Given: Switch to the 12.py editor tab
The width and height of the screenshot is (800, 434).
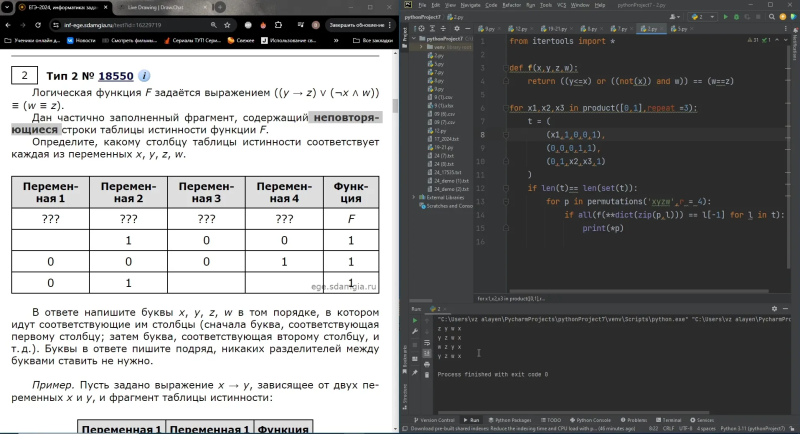Looking at the screenshot, I should pyautogui.click(x=518, y=29).
